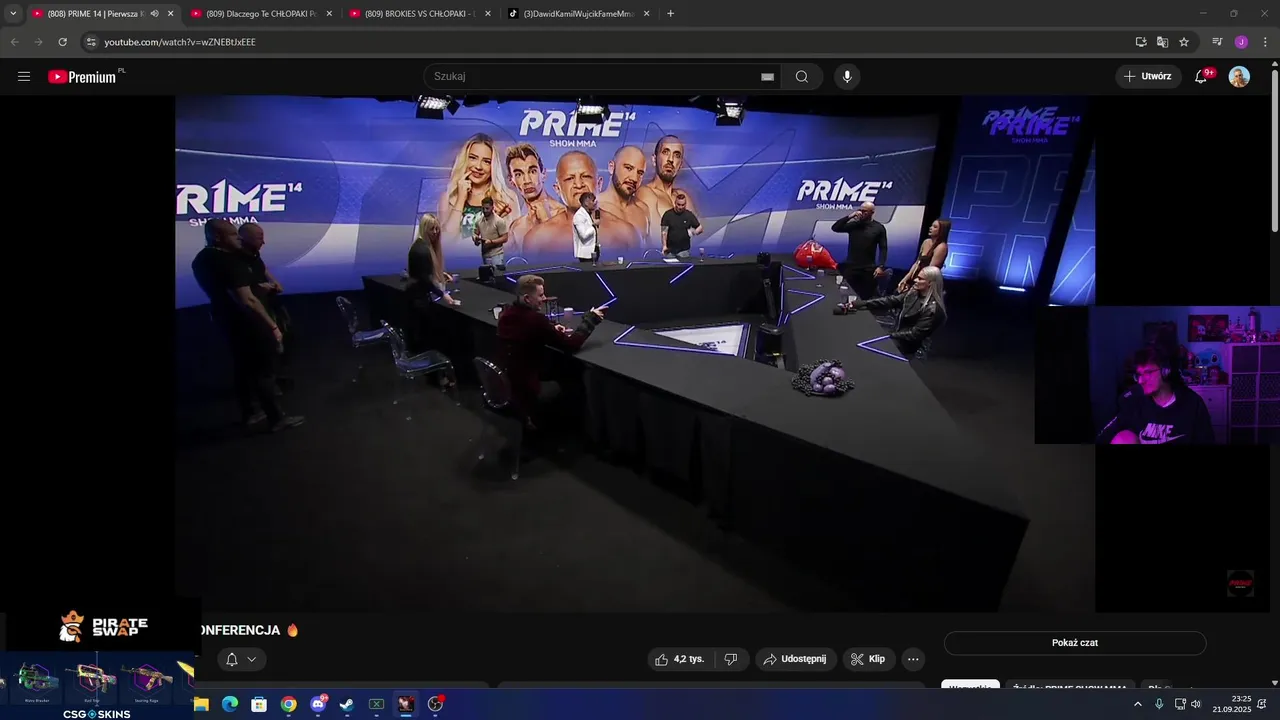Start voice search with microphone icon
The image size is (1280, 720).
pyautogui.click(x=847, y=77)
